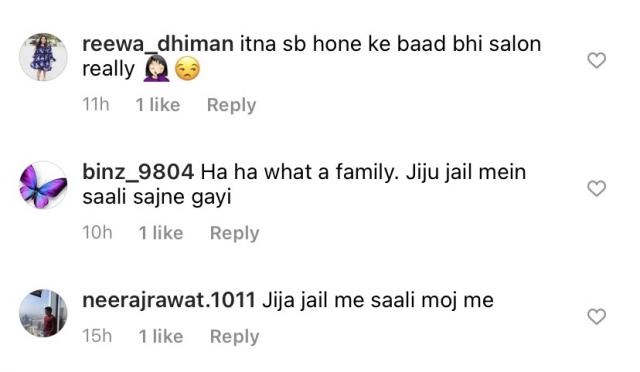Select the 10h timestamp
This screenshot has height=372, width=640.
[x=97, y=233]
